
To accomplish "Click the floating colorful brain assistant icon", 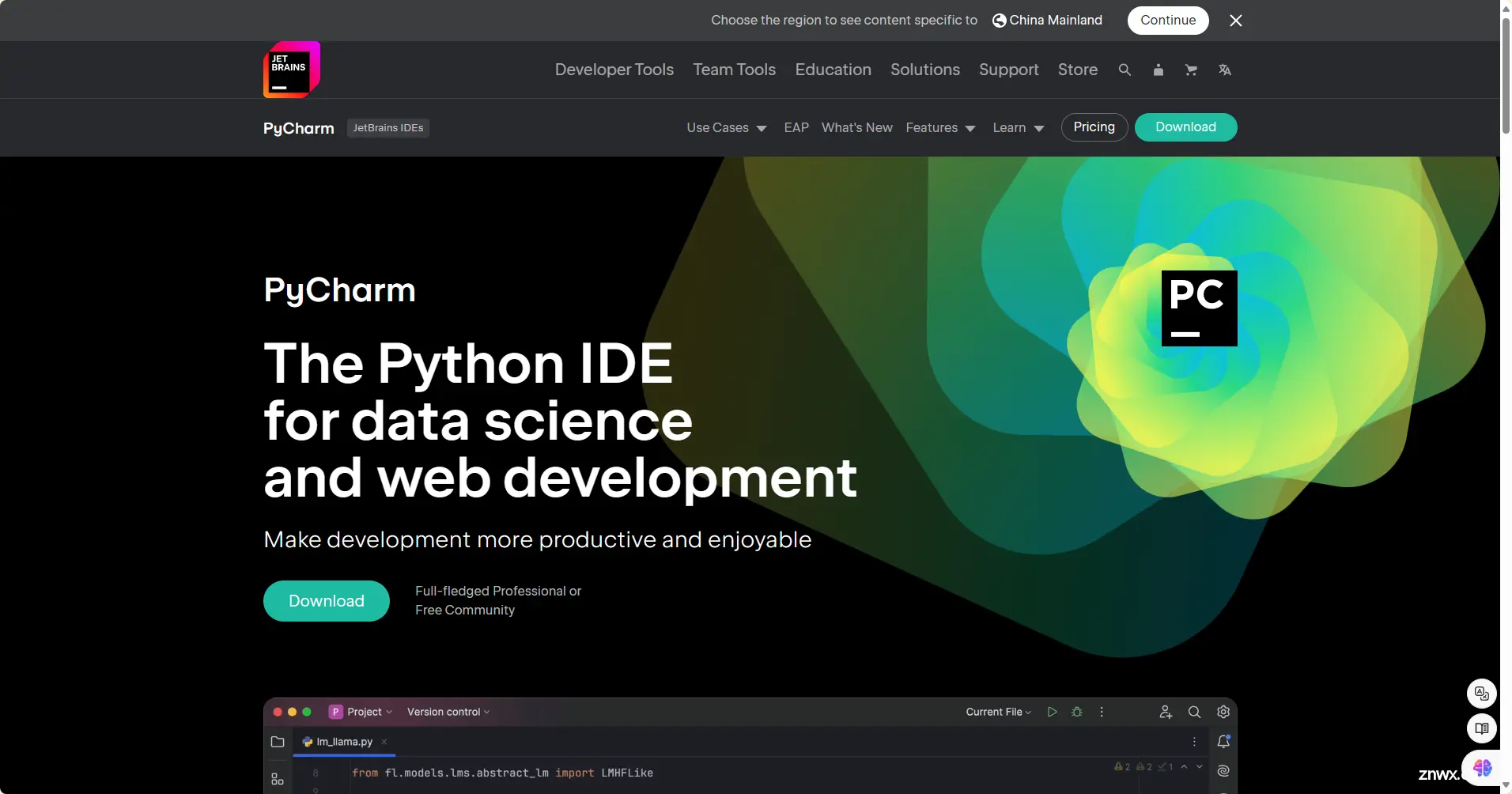I will coord(1483,767).
